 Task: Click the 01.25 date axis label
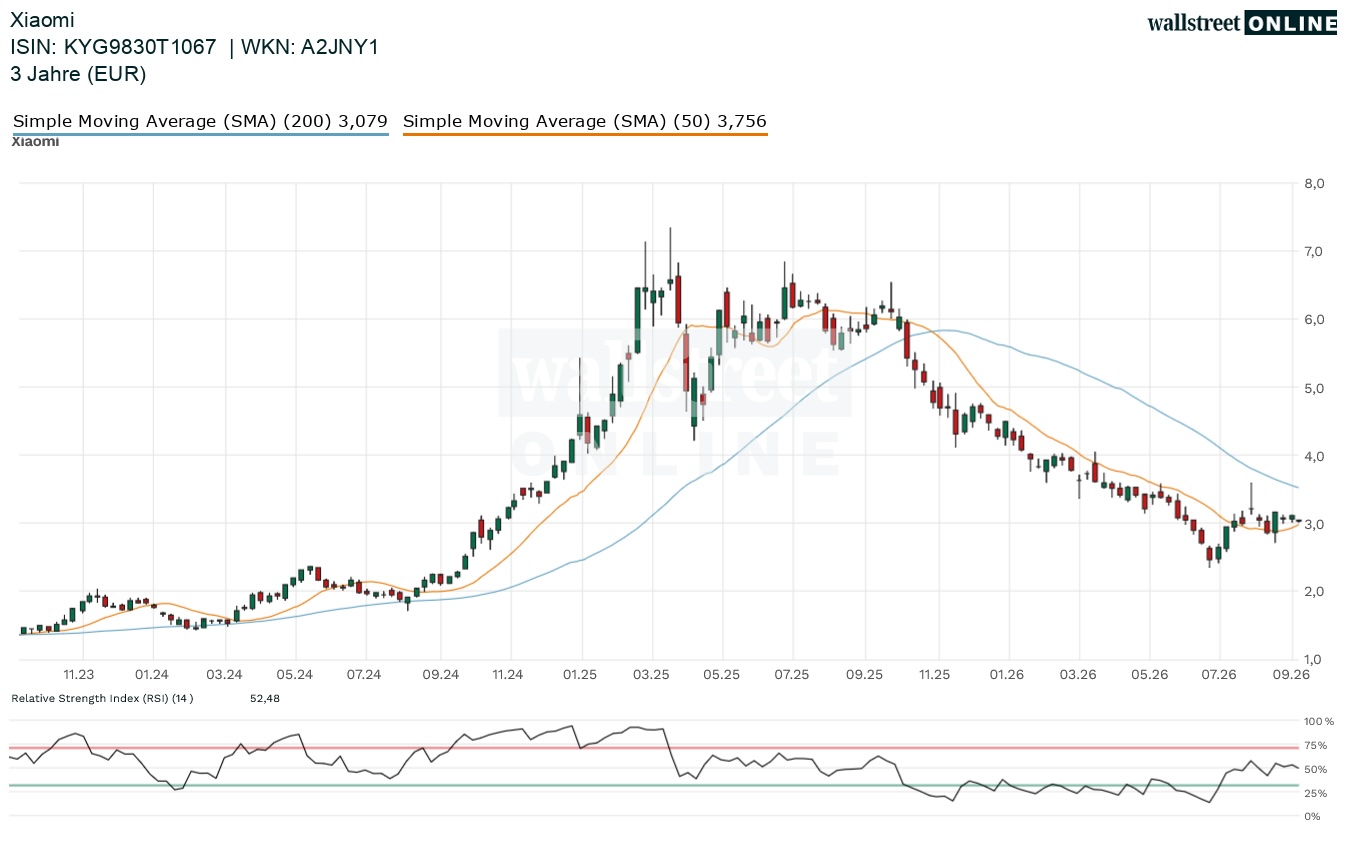click(580, 675)
